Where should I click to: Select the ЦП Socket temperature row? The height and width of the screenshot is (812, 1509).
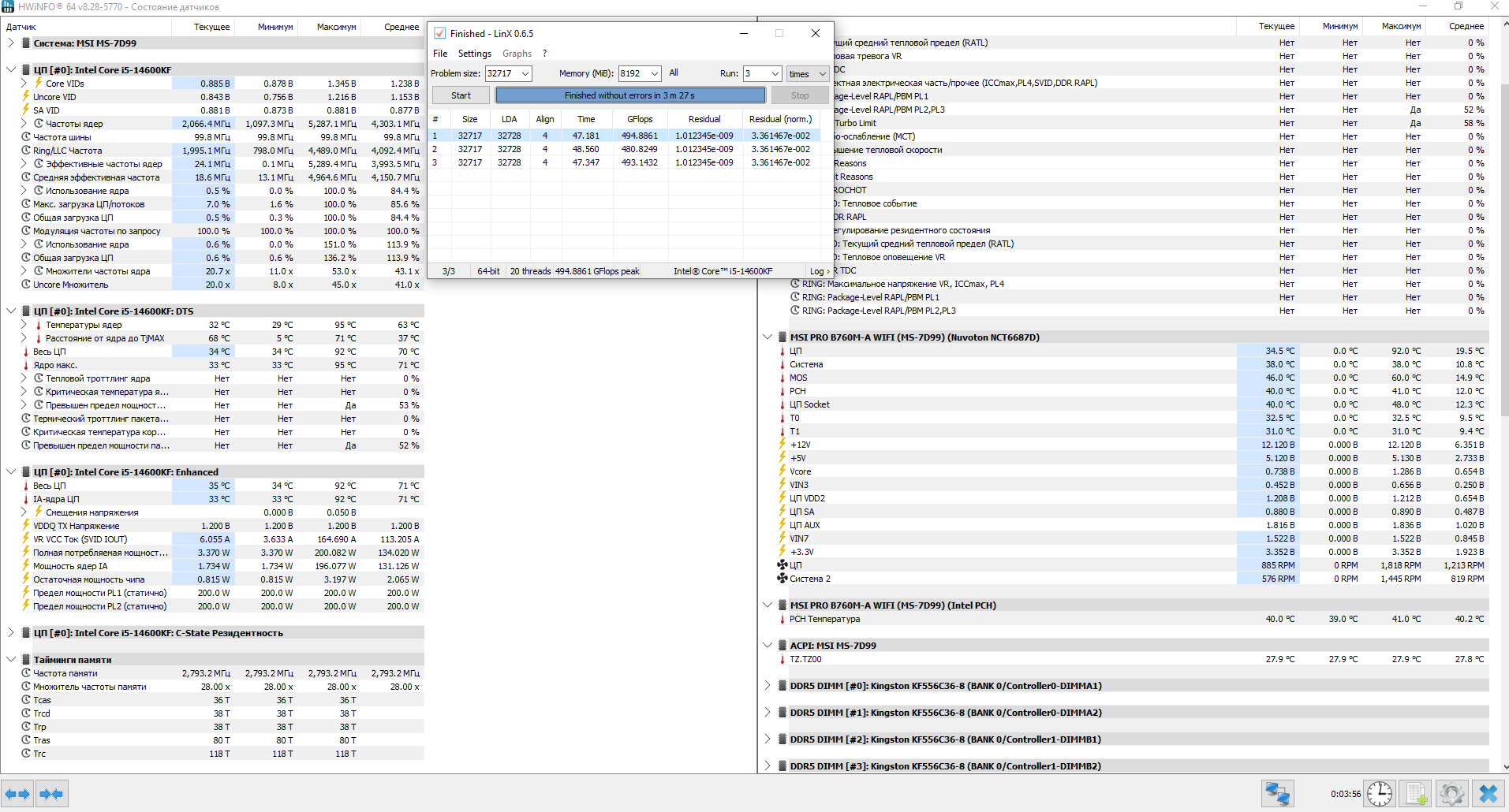[x=1132, y=404]
